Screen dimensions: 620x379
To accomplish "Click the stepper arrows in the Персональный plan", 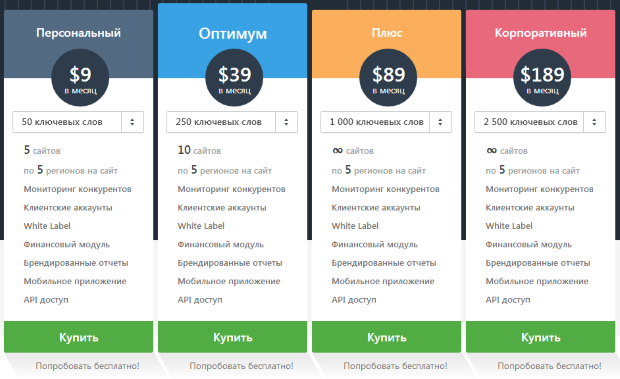I will [132, 122].
